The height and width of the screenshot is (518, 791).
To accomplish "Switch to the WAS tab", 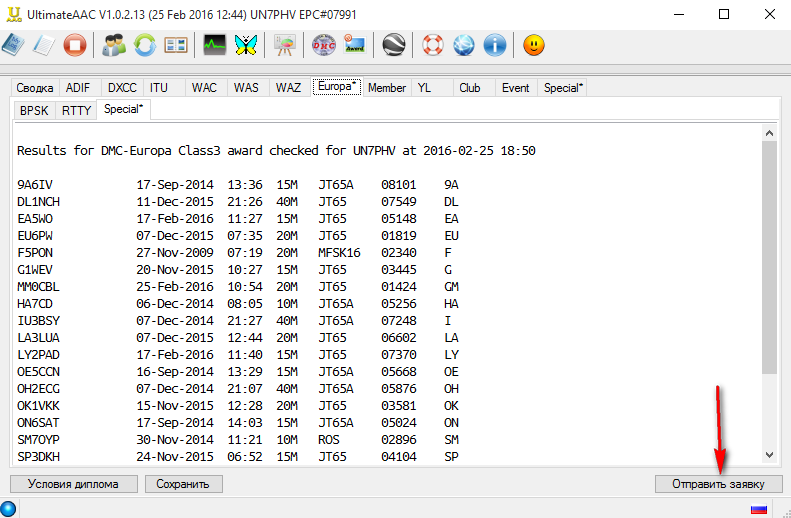I will coord(246,88).
